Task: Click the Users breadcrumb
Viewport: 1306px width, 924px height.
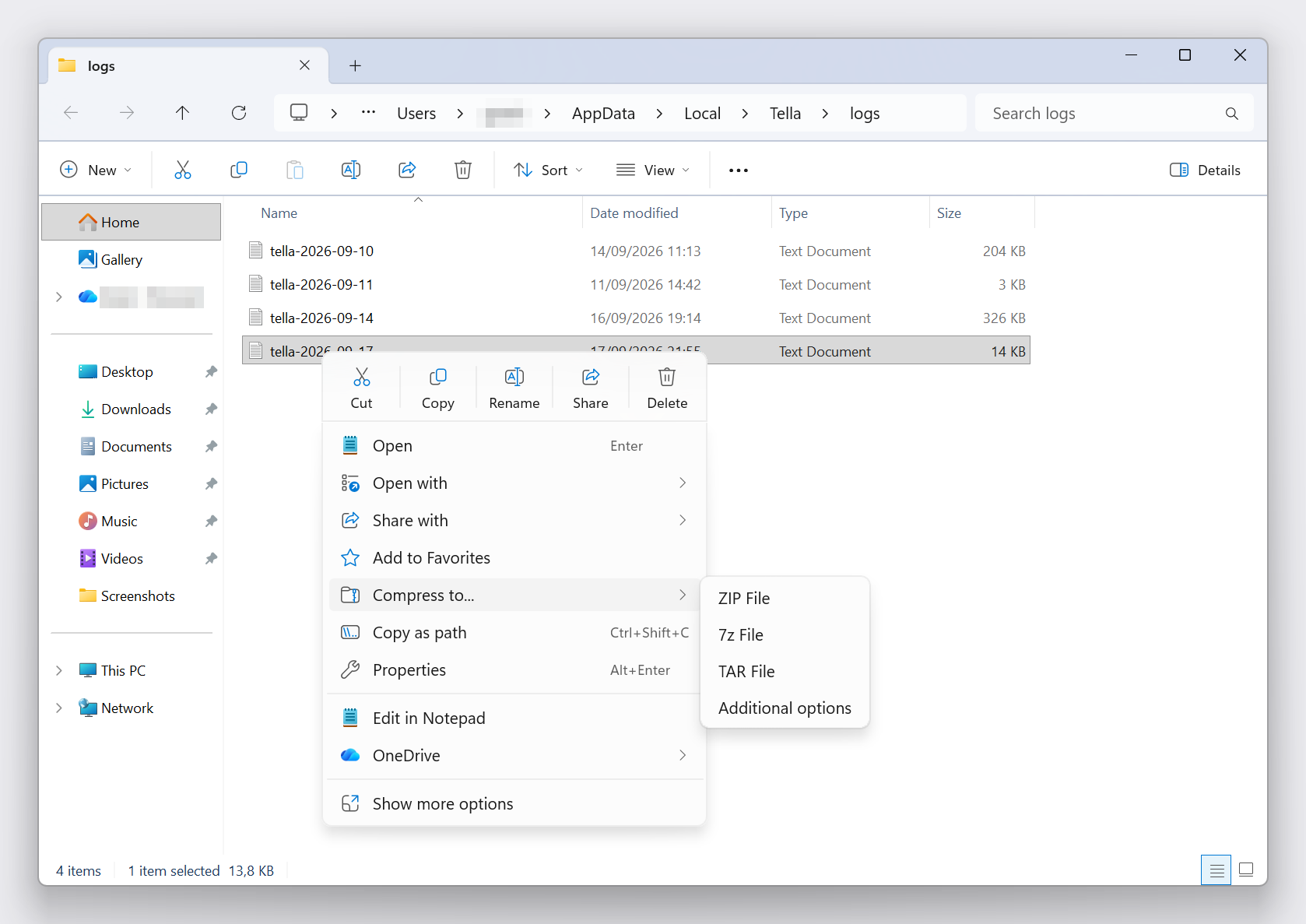Action: (x=416, y=114)
